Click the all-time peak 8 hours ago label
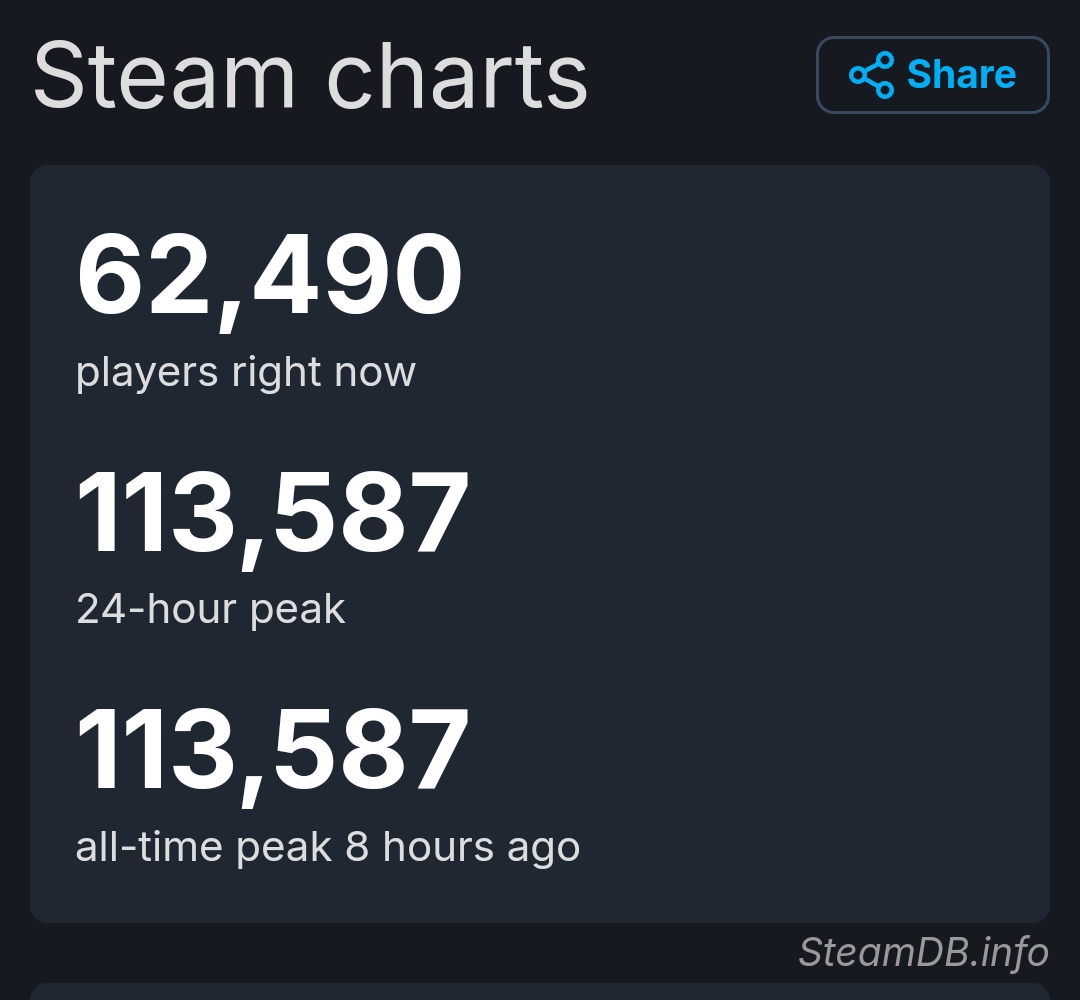The image size is (1080, 1000). [x=328, y=847]
